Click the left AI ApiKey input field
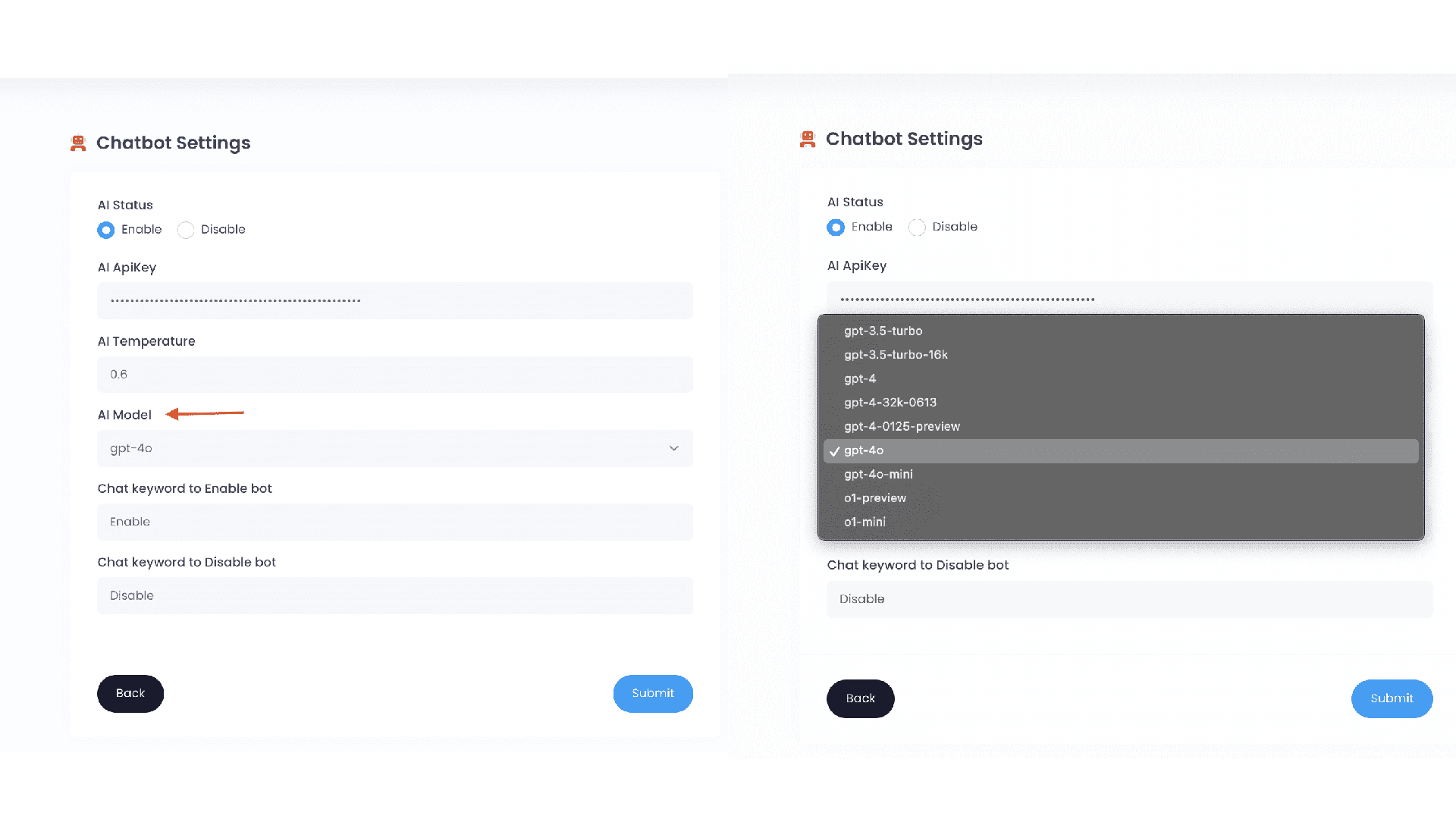Viewport: 1456px width, 819px height. click(394, 301)
